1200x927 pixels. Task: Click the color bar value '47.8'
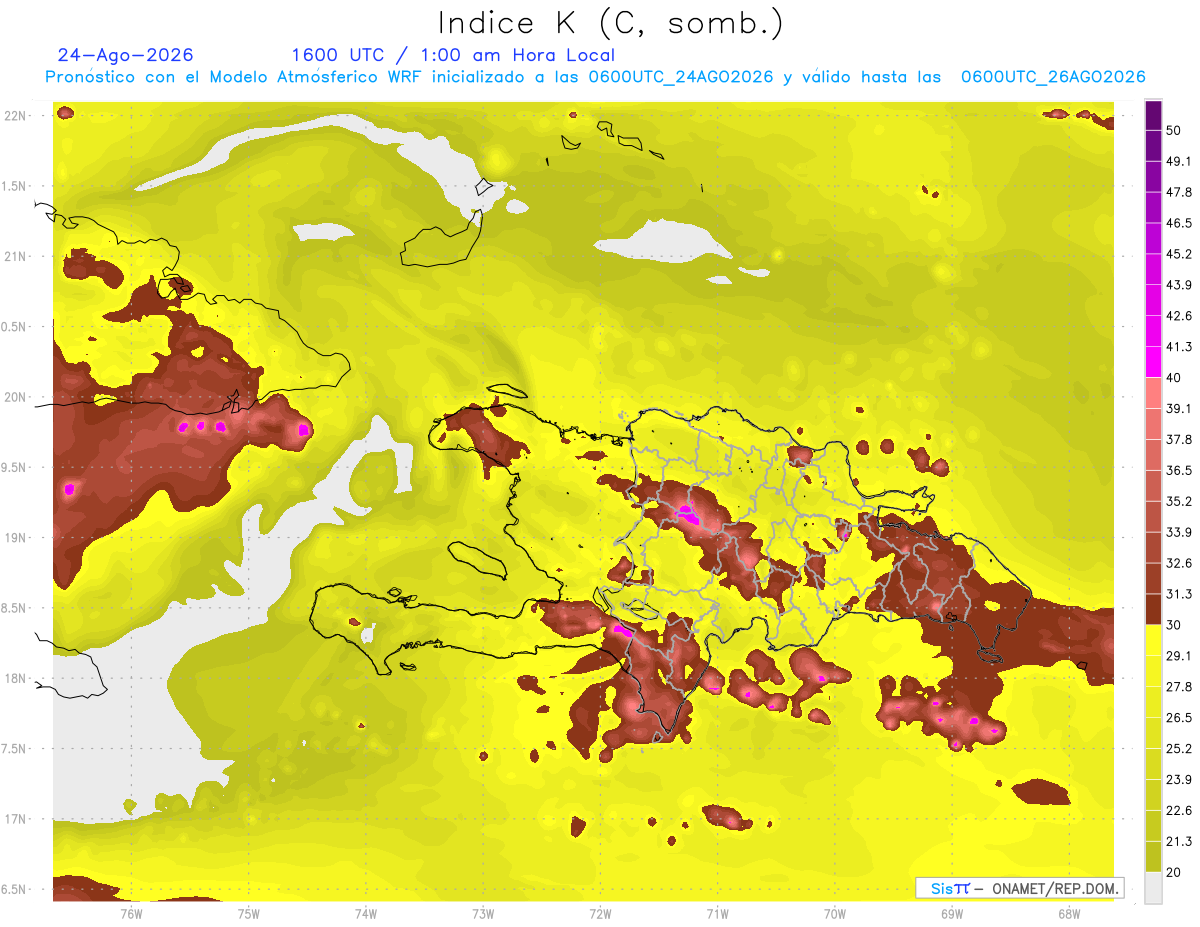[1179, 193]
